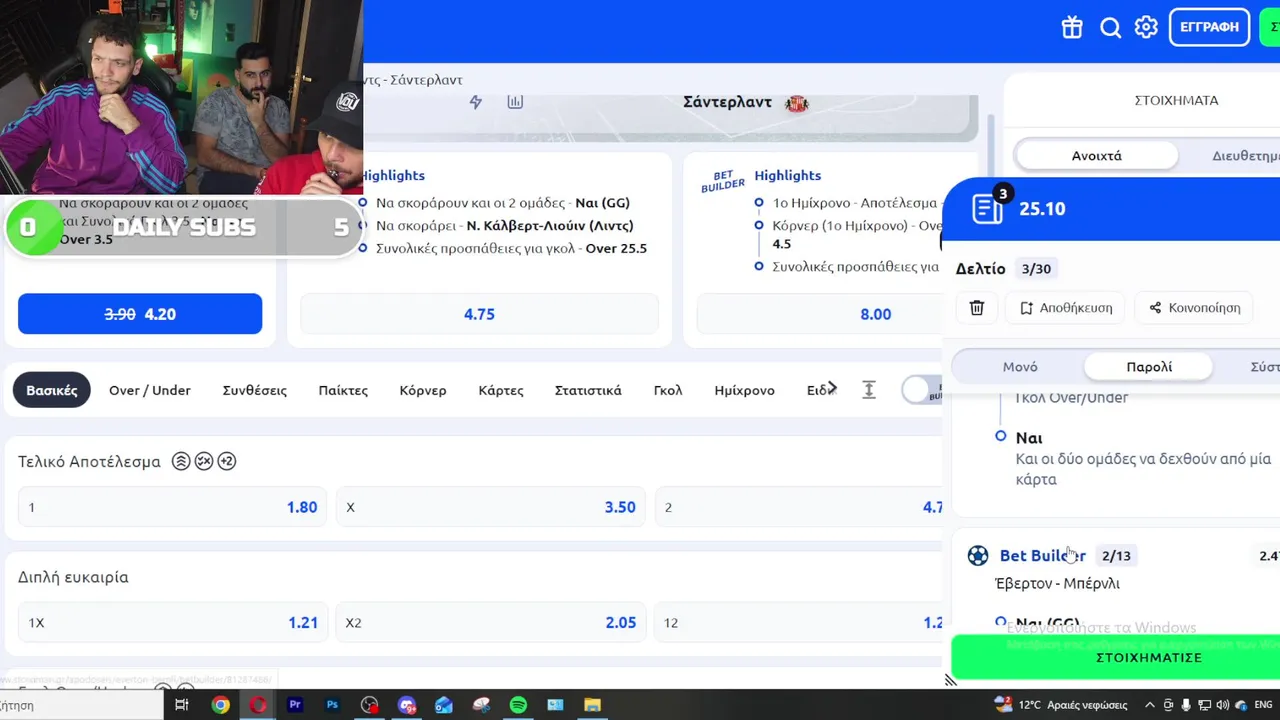Open the Κάρτες tab
Image resolution: width=1280 pixels, height=720 pixels.
pyautogui.click(x=501, y=390)
